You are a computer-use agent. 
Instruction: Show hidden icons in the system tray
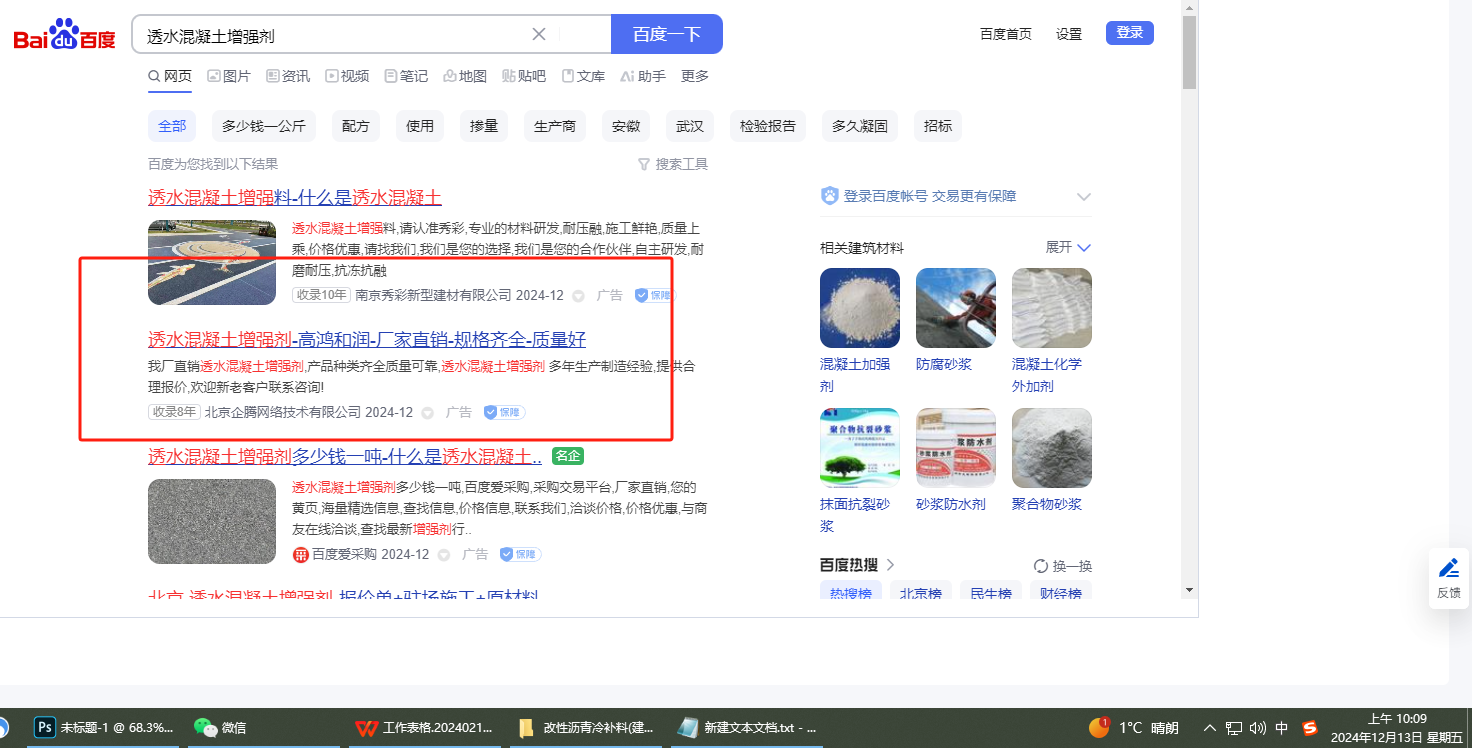point(1210,728)
